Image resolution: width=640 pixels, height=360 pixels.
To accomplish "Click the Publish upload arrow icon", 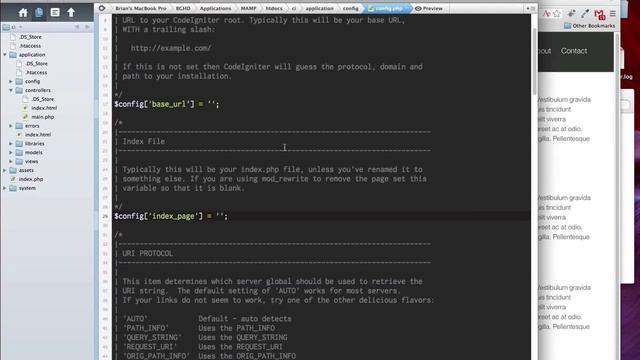I will pos(71,13).
